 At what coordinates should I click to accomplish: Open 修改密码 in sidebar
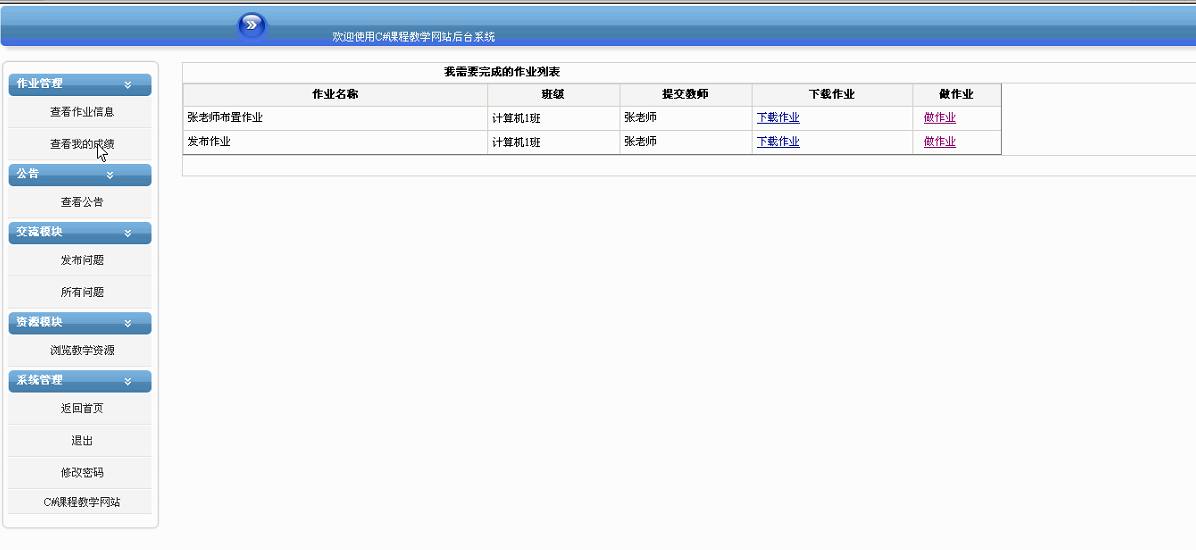tap(82, 473)
